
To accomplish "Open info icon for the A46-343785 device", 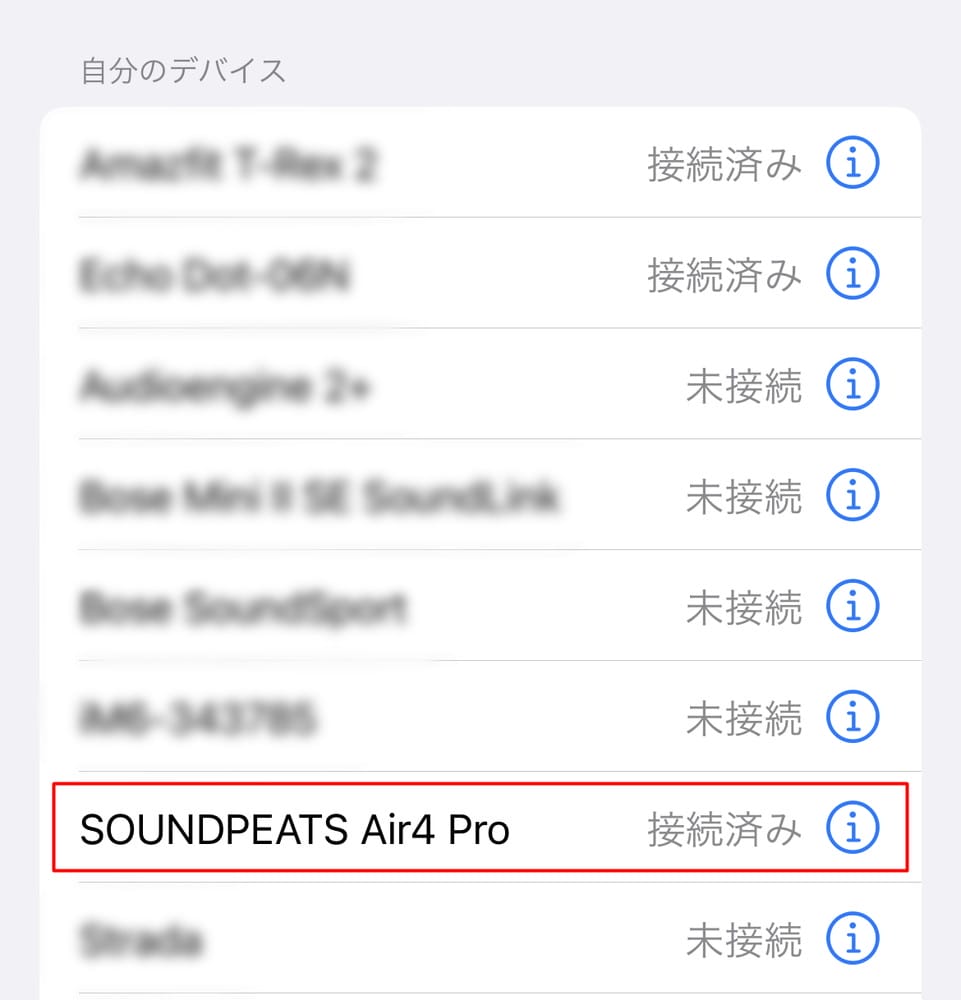I will [x=853, y=716].
